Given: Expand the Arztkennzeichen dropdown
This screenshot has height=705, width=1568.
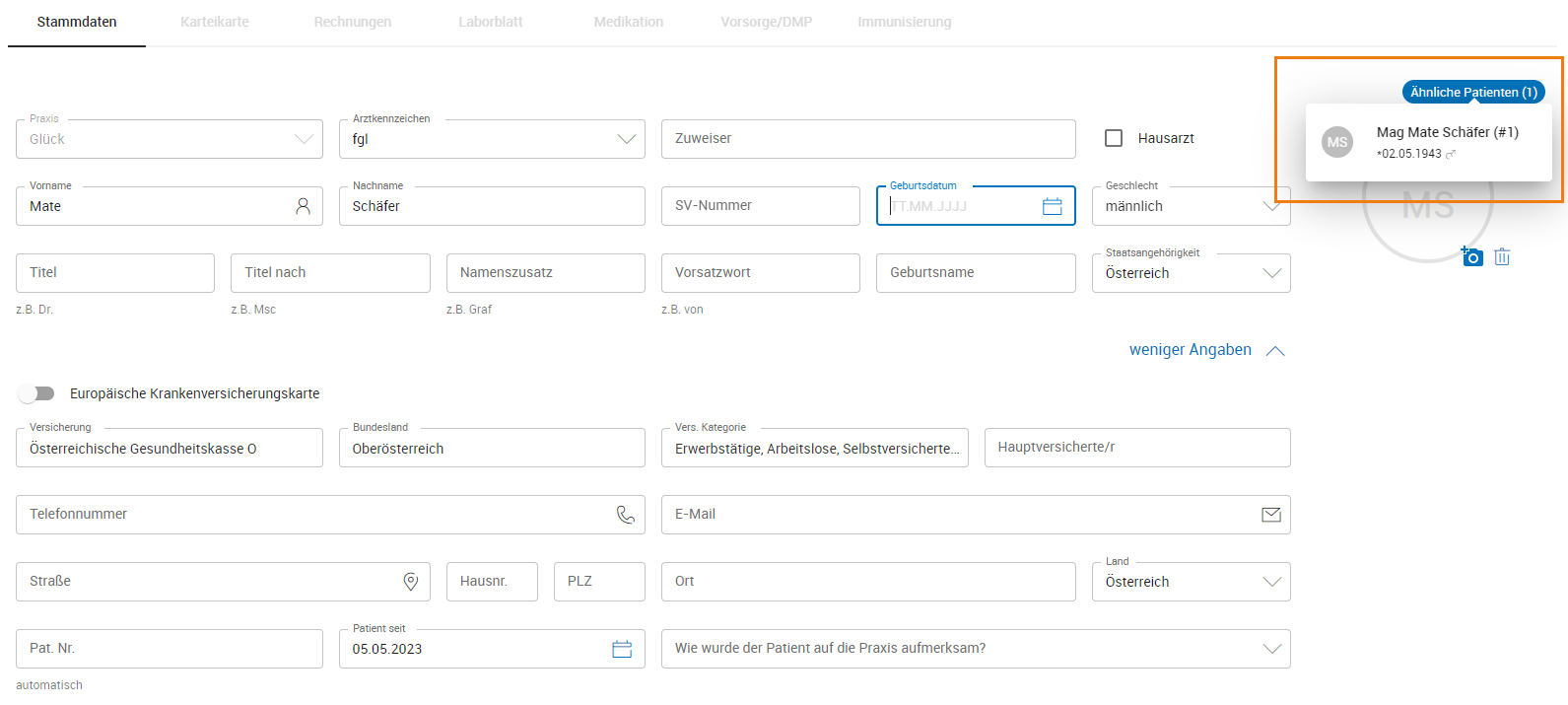Looking at the screenshot, I should click(x=626, y=139).
